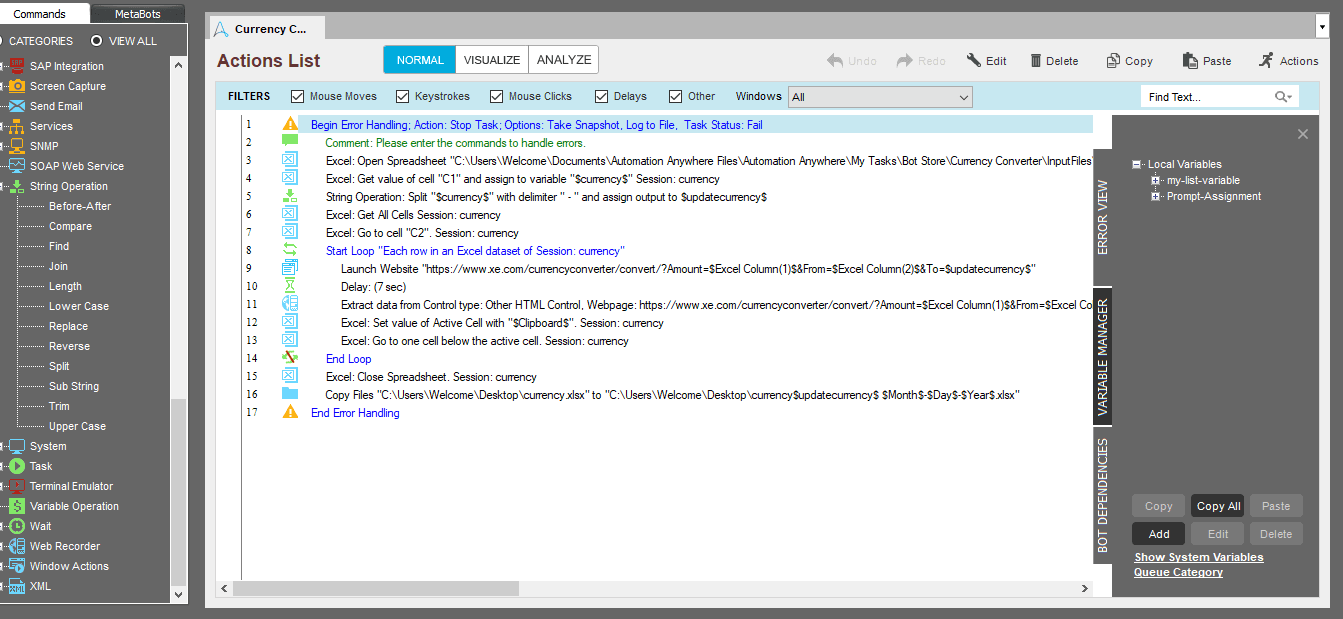Click the Variable Operation icon
The image size is (1343, 619).
(x=16, y=506)
